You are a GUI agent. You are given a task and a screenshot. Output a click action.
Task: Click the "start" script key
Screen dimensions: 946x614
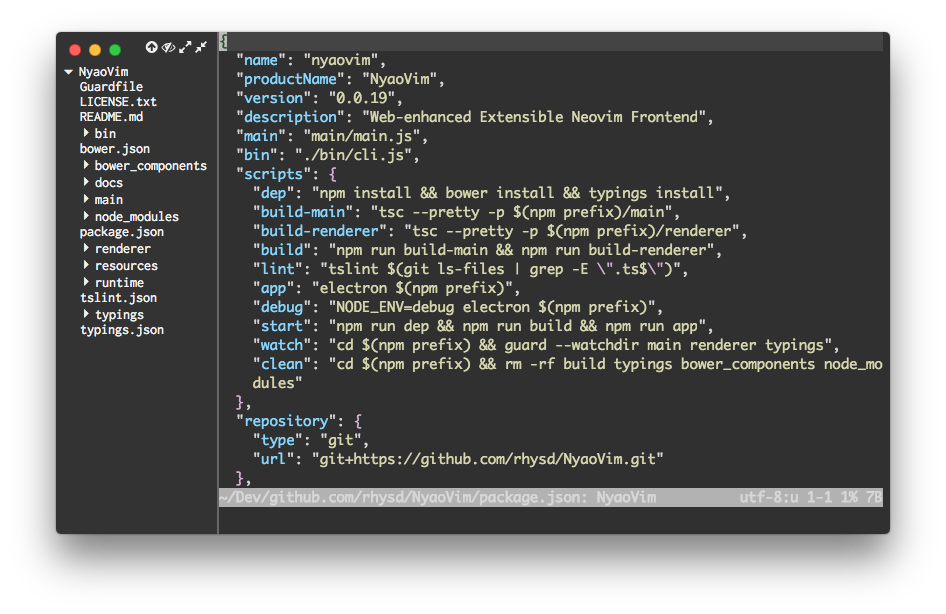click(282, 326)
